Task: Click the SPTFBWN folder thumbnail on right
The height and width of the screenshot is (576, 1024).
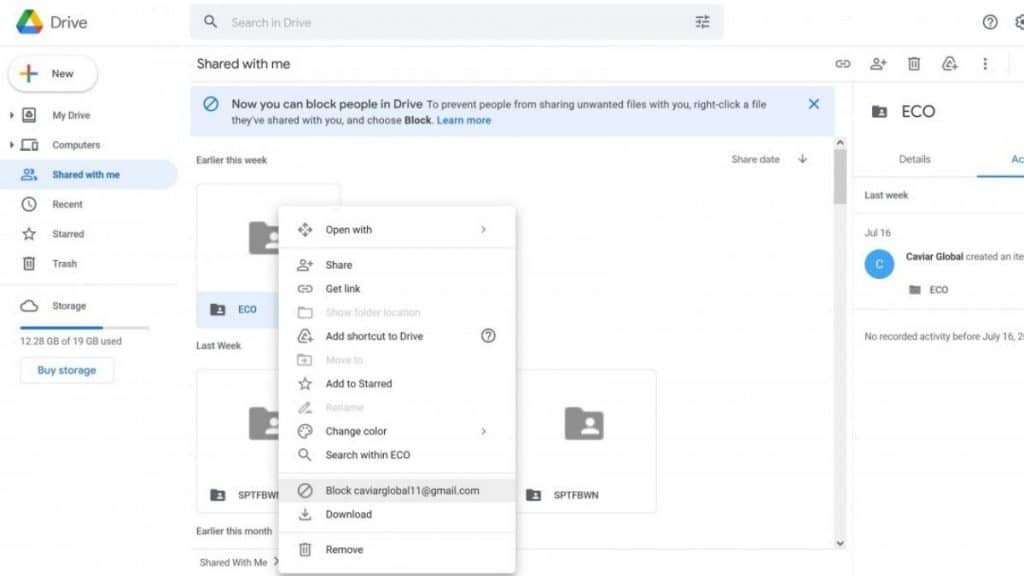Action: click(x=584, y=423)
